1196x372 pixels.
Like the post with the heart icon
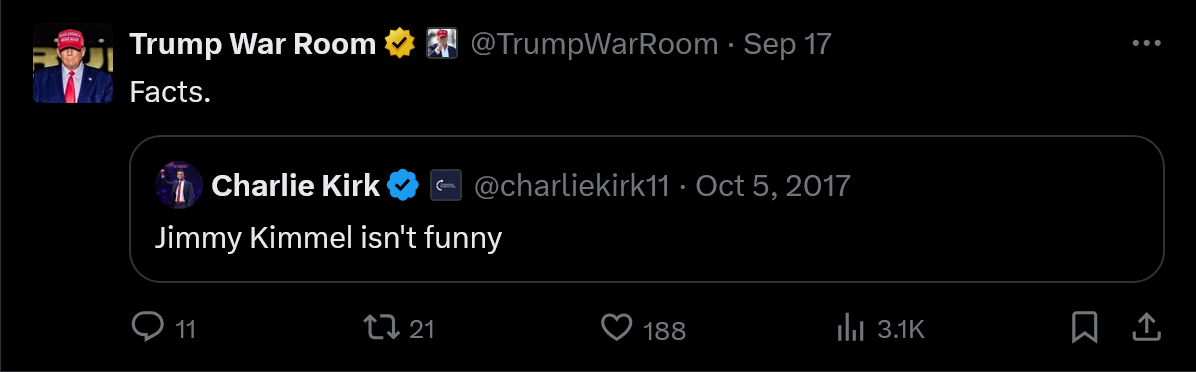[616, 329]
